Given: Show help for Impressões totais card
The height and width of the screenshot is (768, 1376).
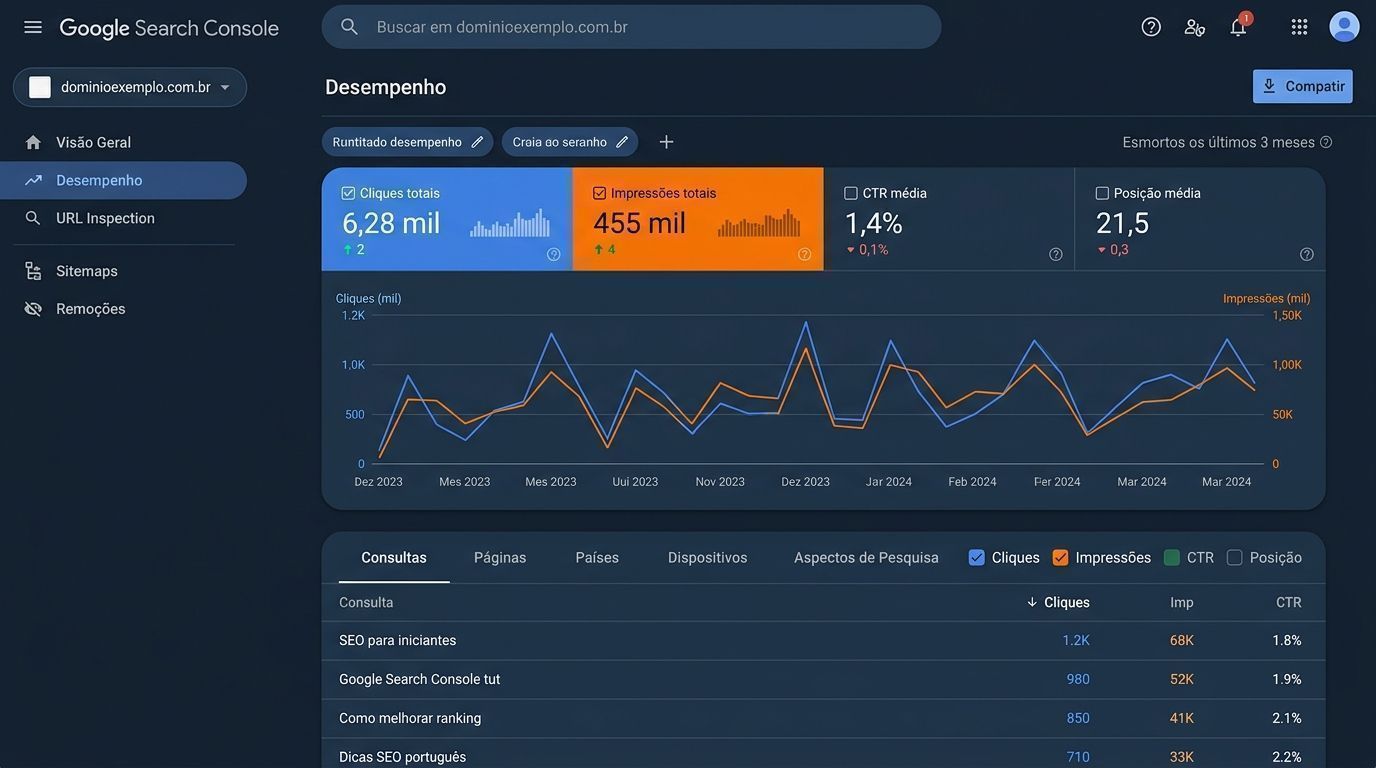Looking at the screenshot, I should tap(804, 254).
